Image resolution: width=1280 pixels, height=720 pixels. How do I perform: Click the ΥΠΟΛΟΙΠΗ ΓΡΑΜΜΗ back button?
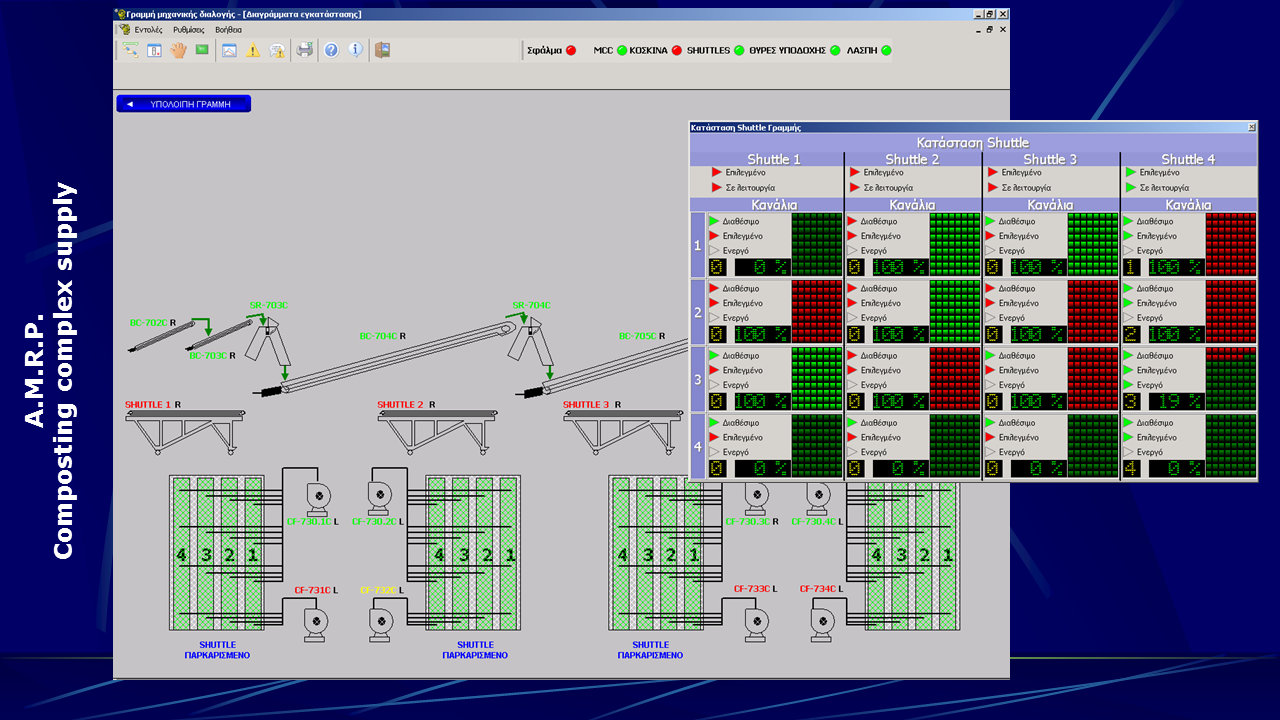[183, 104]
